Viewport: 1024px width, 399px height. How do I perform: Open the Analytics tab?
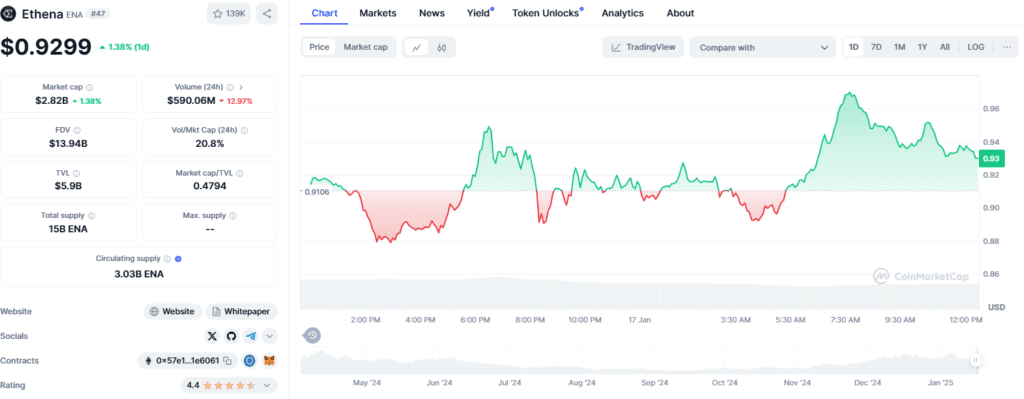pos(622,13)
